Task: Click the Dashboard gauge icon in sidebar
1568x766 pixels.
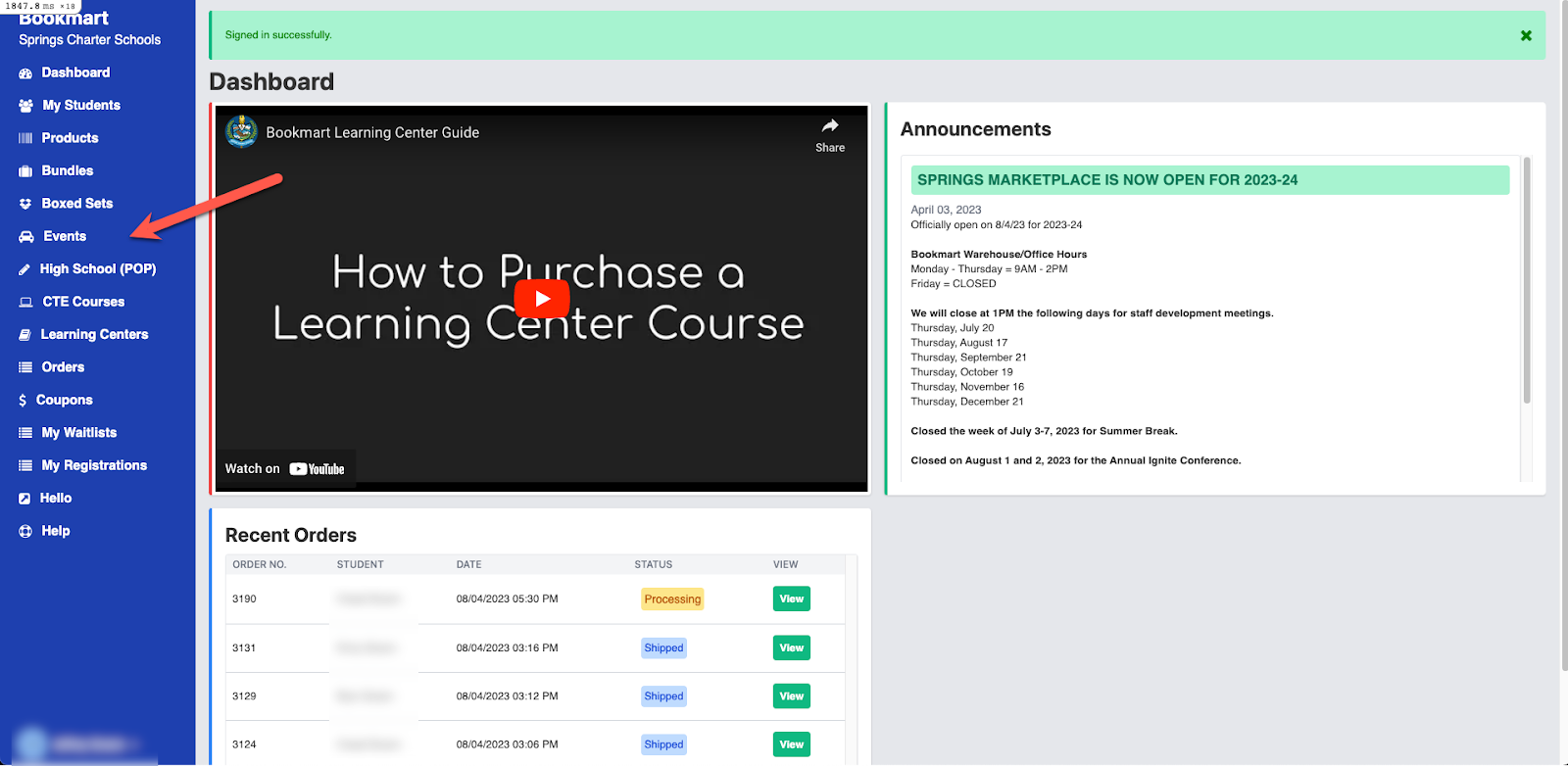Action: pos(25,73)
